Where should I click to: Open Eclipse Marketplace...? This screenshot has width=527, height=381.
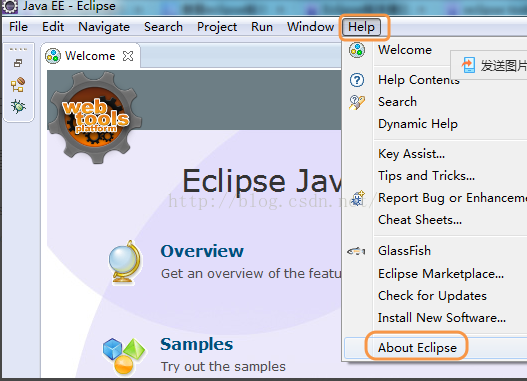[441, 274]
